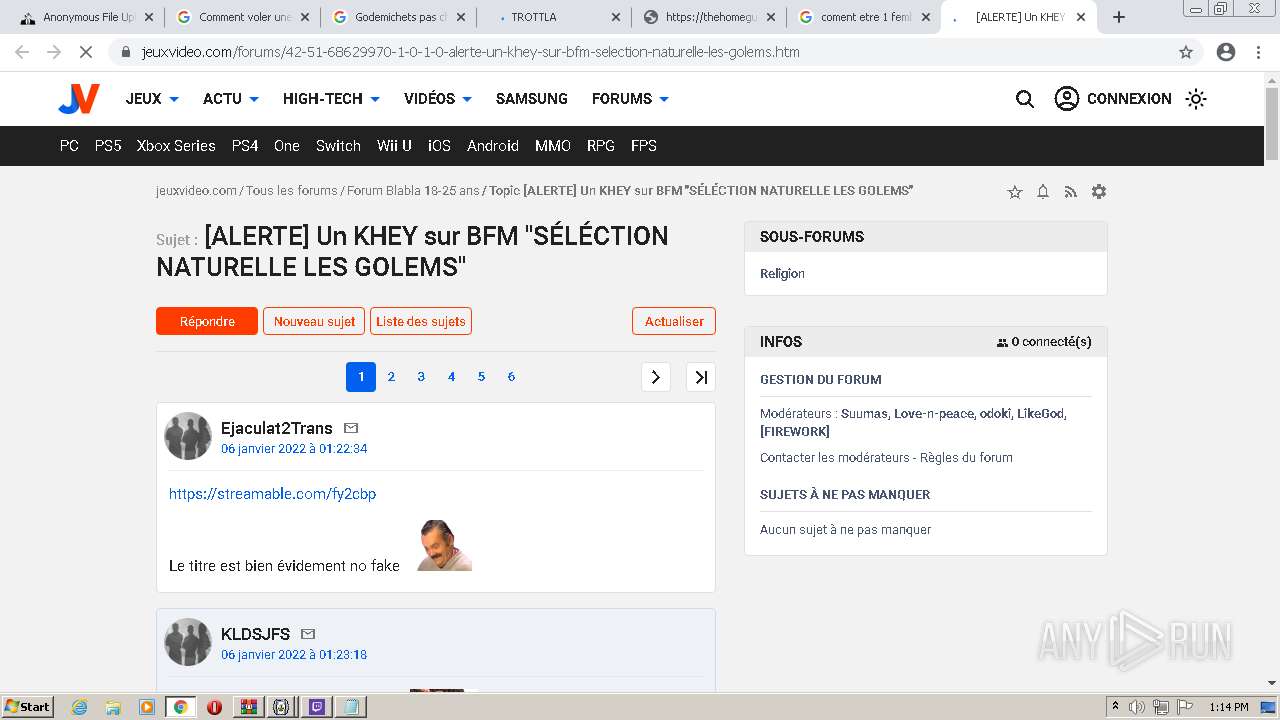Select the FPS category
Screen dimensions: 1280x720
pyautogui.click(x=644, y=146)
